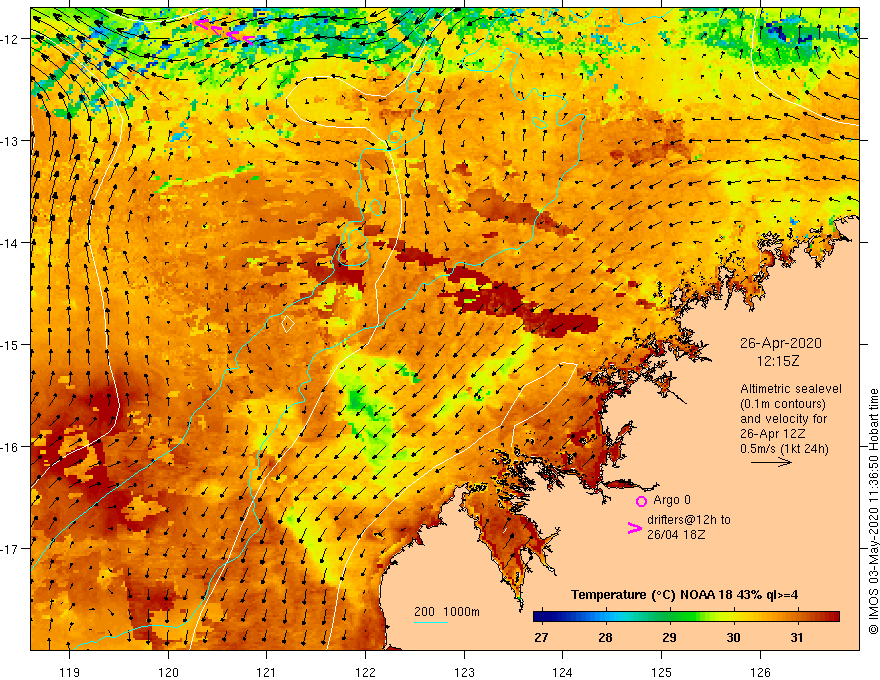Image resolution: width=880 pixels, height=680 pixels.
Task: Click the -14 latitude axis label
Action: click(x=11, y=243)
